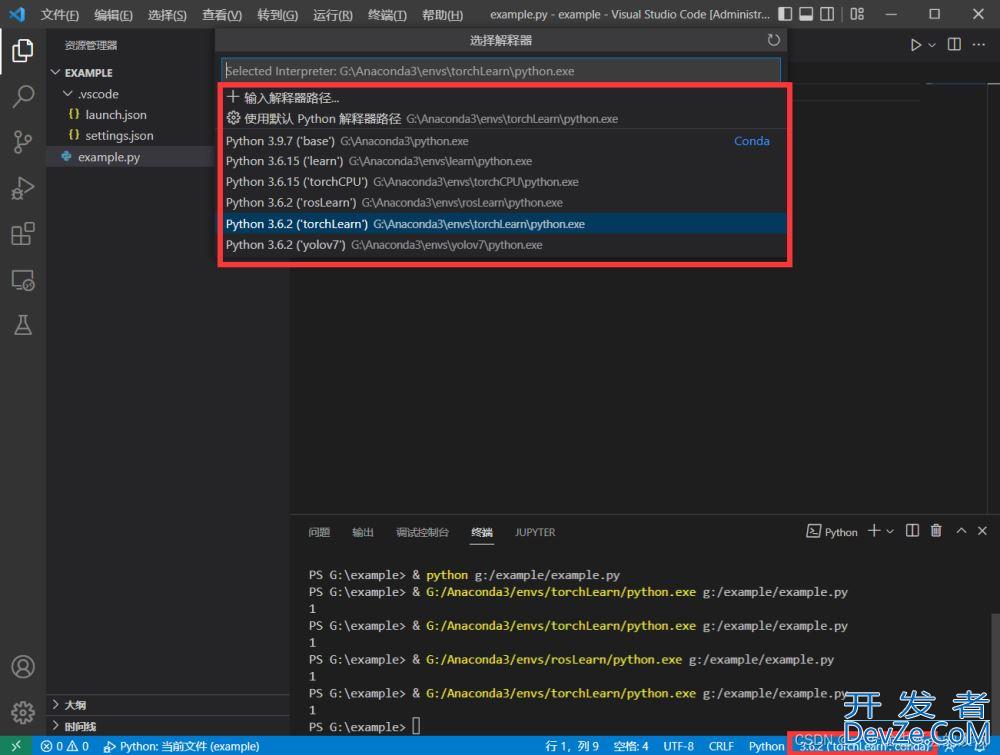Image resolution: width=1000 pixels, height=755 pixels.
Task: Close the terminal panel with X
Action: (x=982, y=531)
